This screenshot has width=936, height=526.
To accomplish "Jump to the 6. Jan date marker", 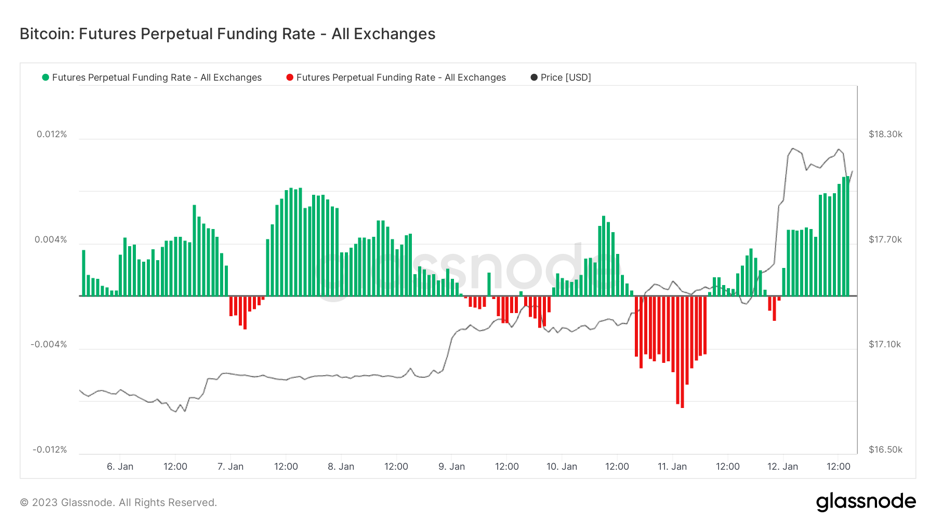I will click(120, 467).
